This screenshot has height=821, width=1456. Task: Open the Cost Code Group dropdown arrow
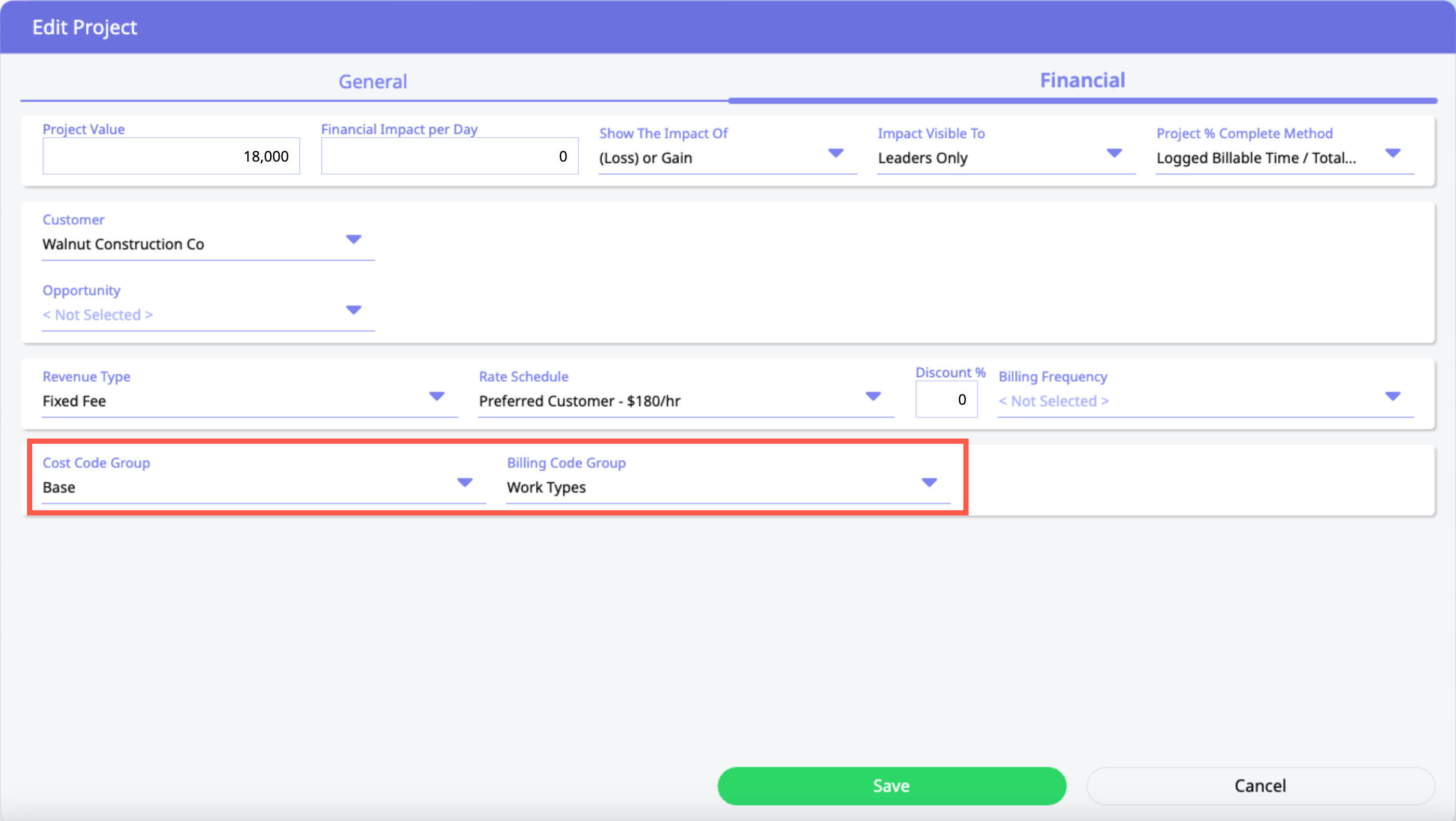coord(465,483)
